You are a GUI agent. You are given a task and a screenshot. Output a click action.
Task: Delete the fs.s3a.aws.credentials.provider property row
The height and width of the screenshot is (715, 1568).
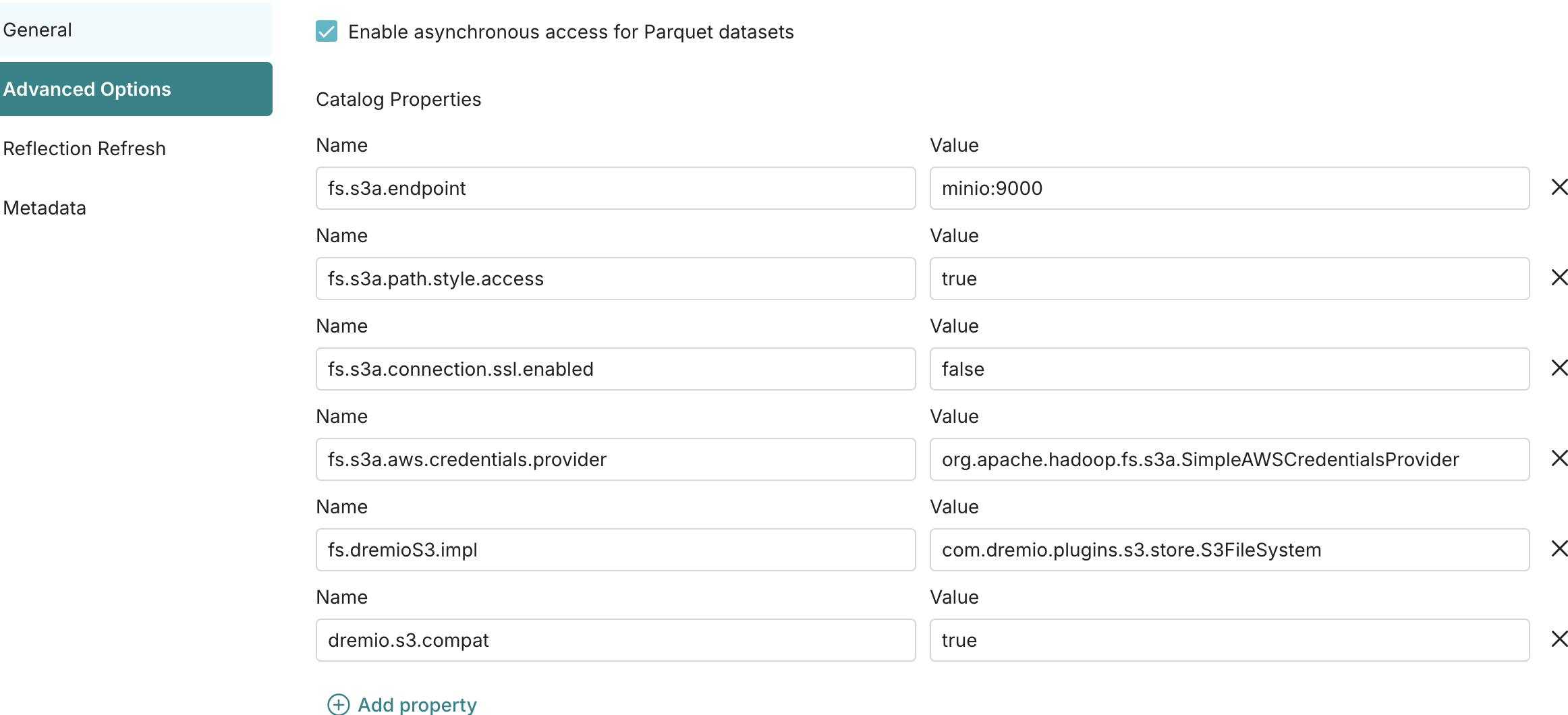coord(1559,459)
